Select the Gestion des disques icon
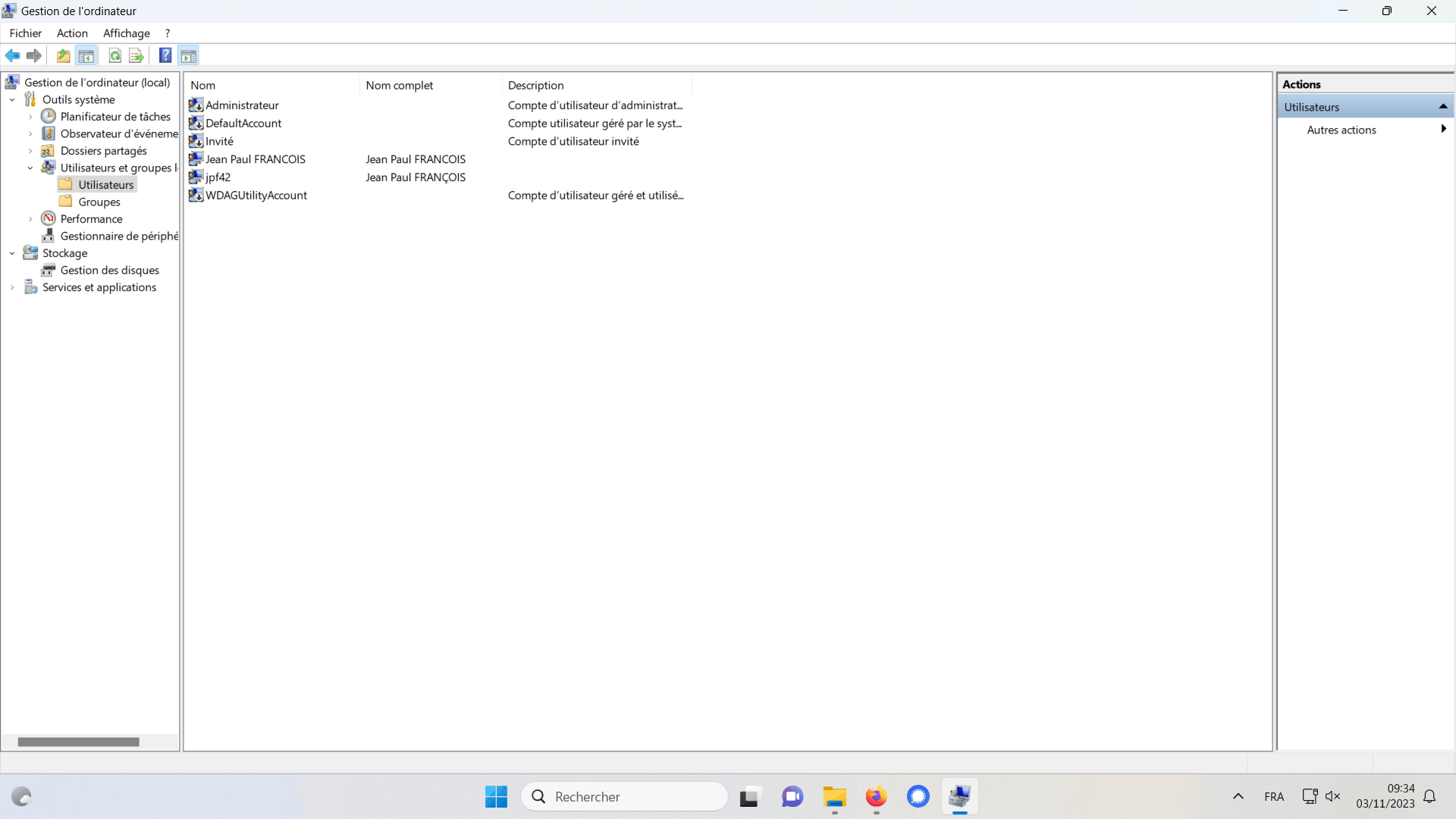 49,270
